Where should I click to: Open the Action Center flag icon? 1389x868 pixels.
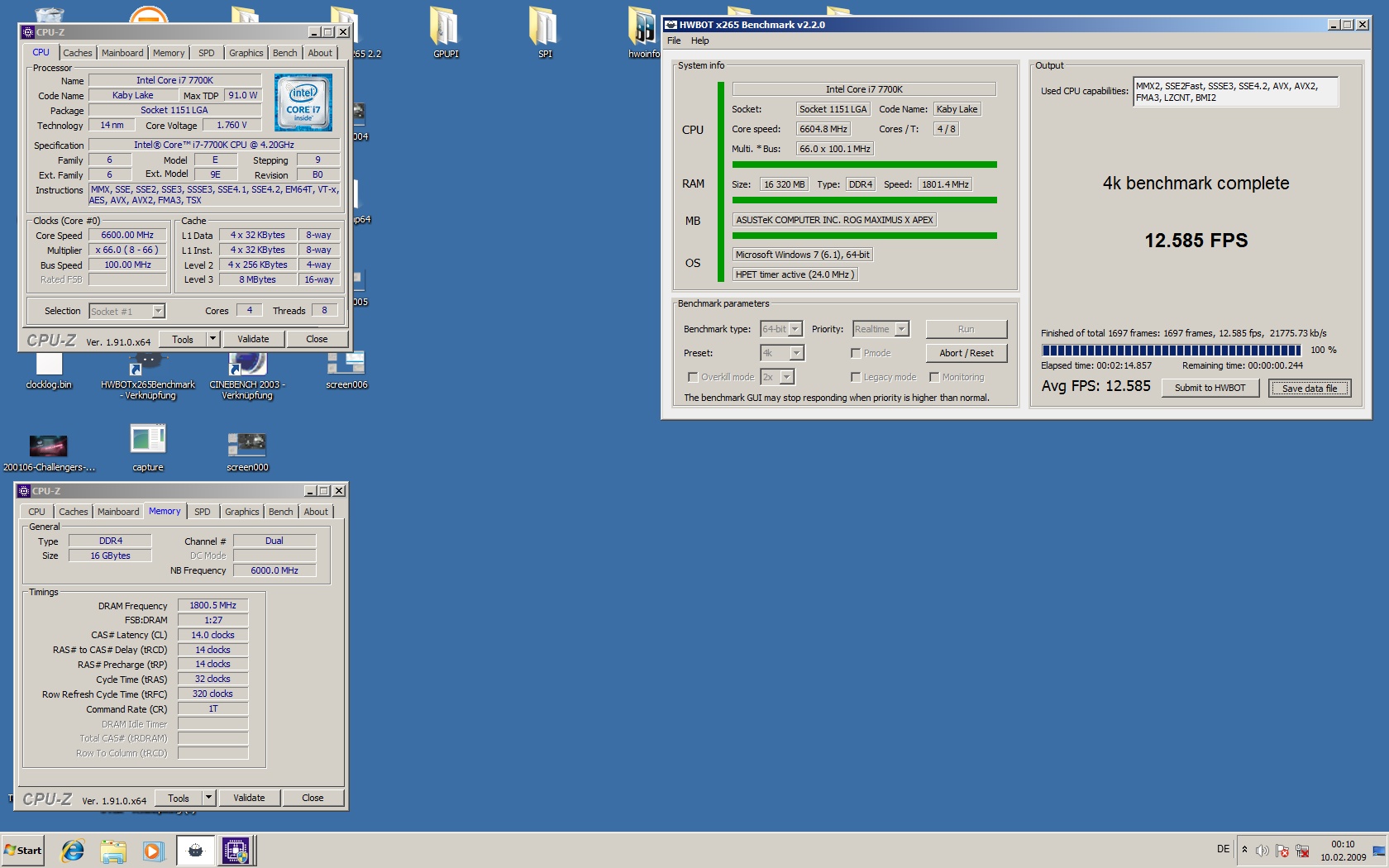click(1282, 851)
